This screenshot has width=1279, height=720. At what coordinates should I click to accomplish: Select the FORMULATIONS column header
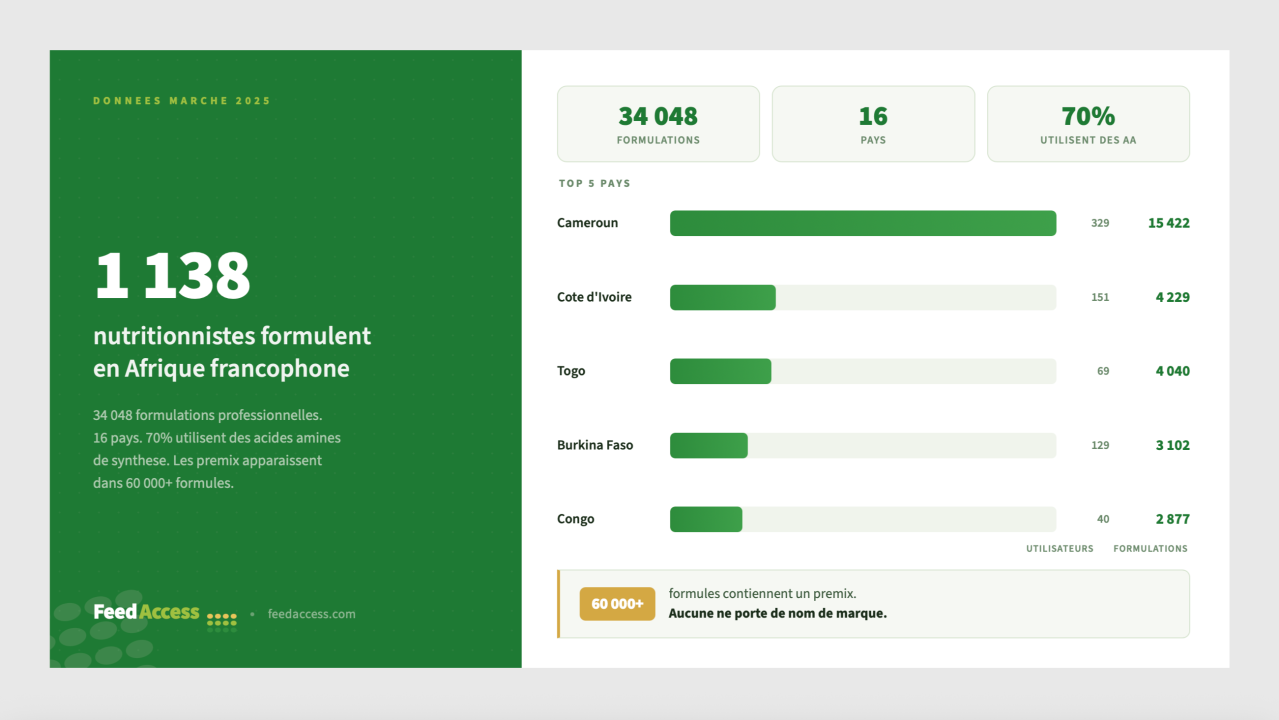tap(1150, 548)
